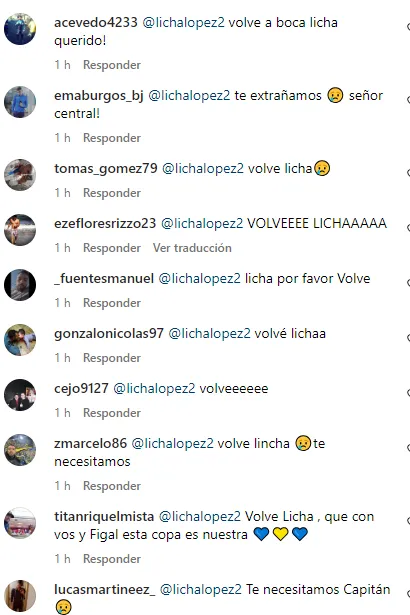Reply to titanriquelmista using Responder

[x=112, y=559]
